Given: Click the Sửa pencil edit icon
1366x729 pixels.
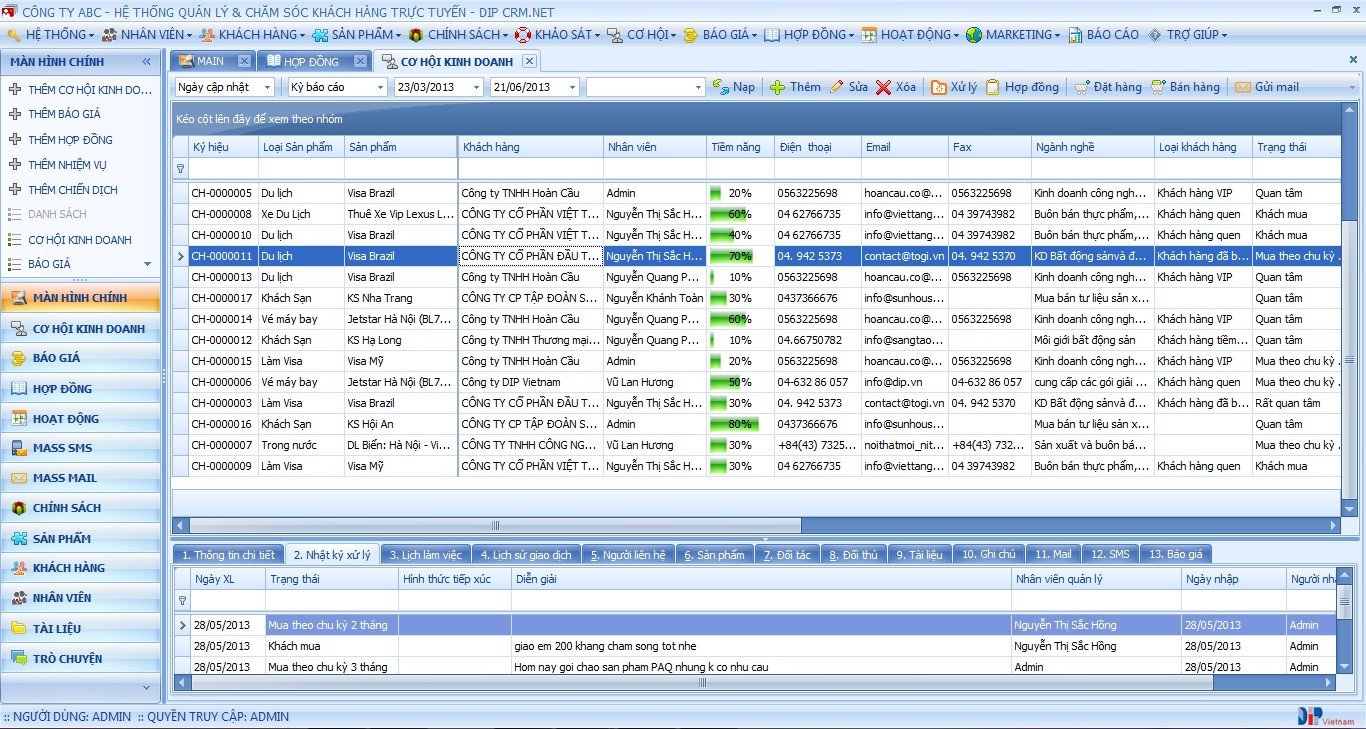Looking at the screenshot, I should pyautogui.click(x=836, y=87).
